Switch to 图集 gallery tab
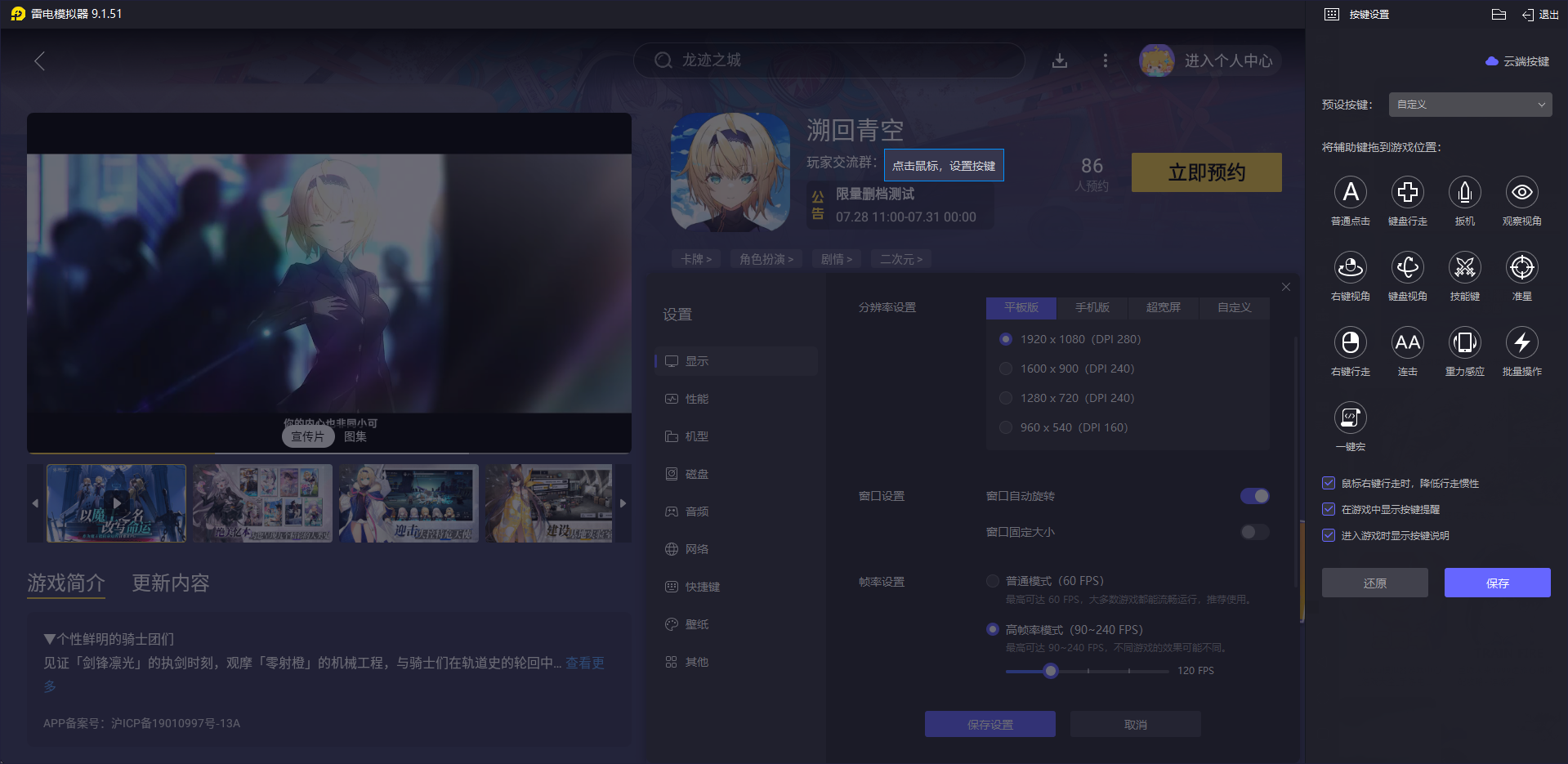 (355, 436)
